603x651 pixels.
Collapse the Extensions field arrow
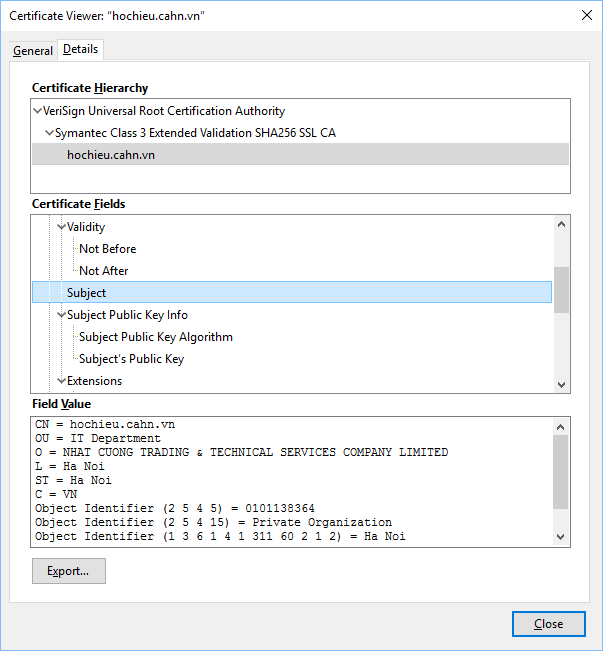(61, 381)
